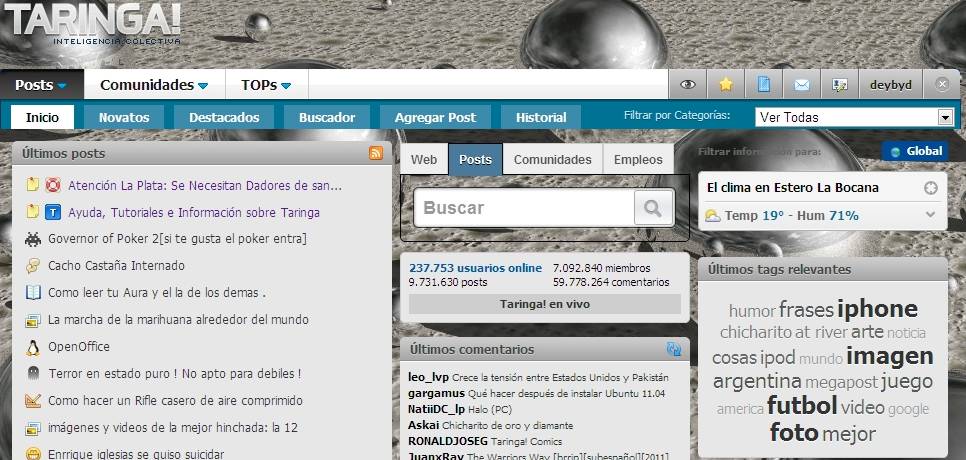Image resolution: width=966 pixels, height=460 pixels.
Task: Click the blue T icon on the Ayuda post
Action: pos(53,212)
